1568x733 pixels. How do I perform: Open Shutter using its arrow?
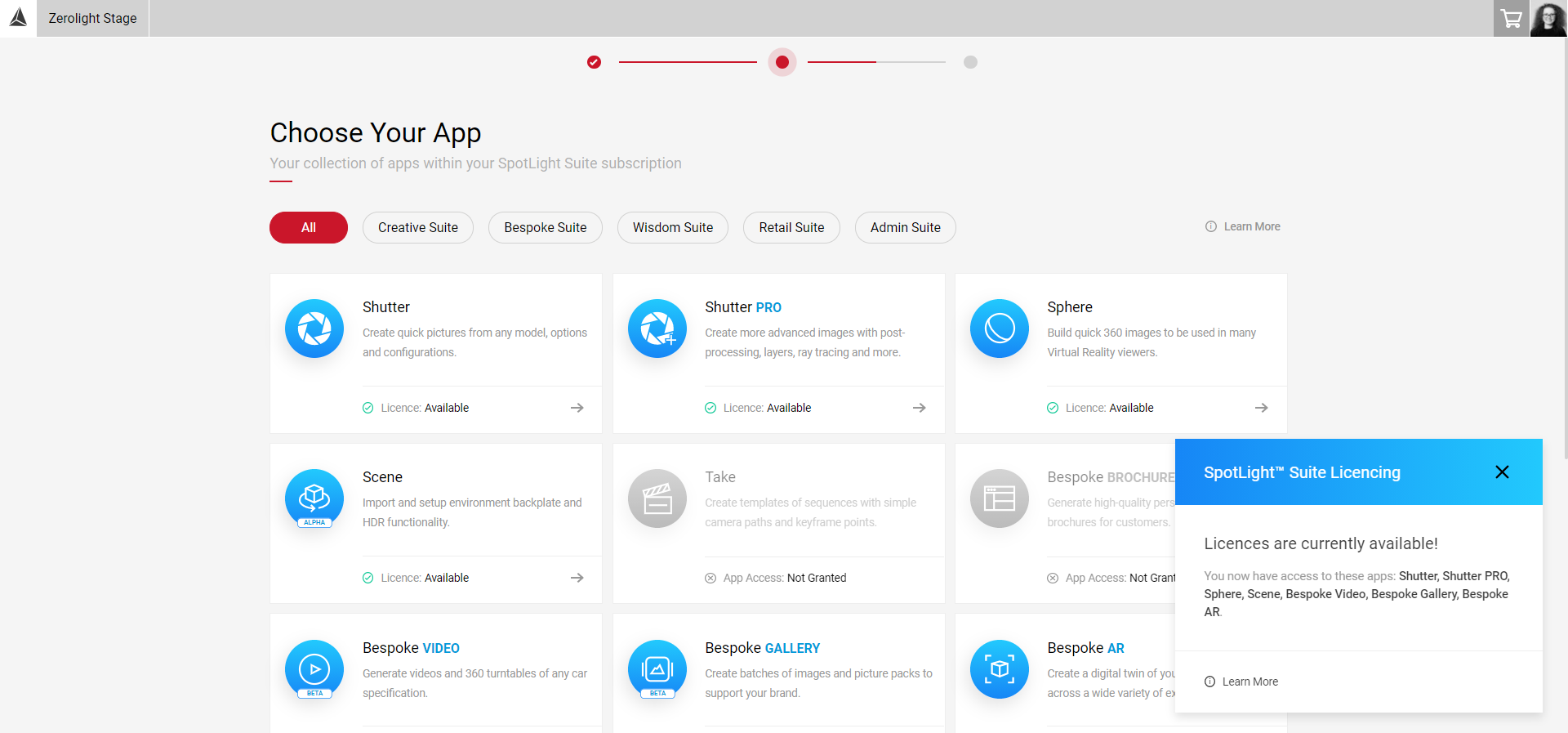(x=577, y=408)
